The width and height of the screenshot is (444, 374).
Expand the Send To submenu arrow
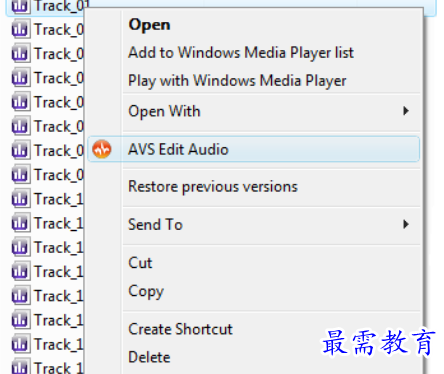pos(406,224)
